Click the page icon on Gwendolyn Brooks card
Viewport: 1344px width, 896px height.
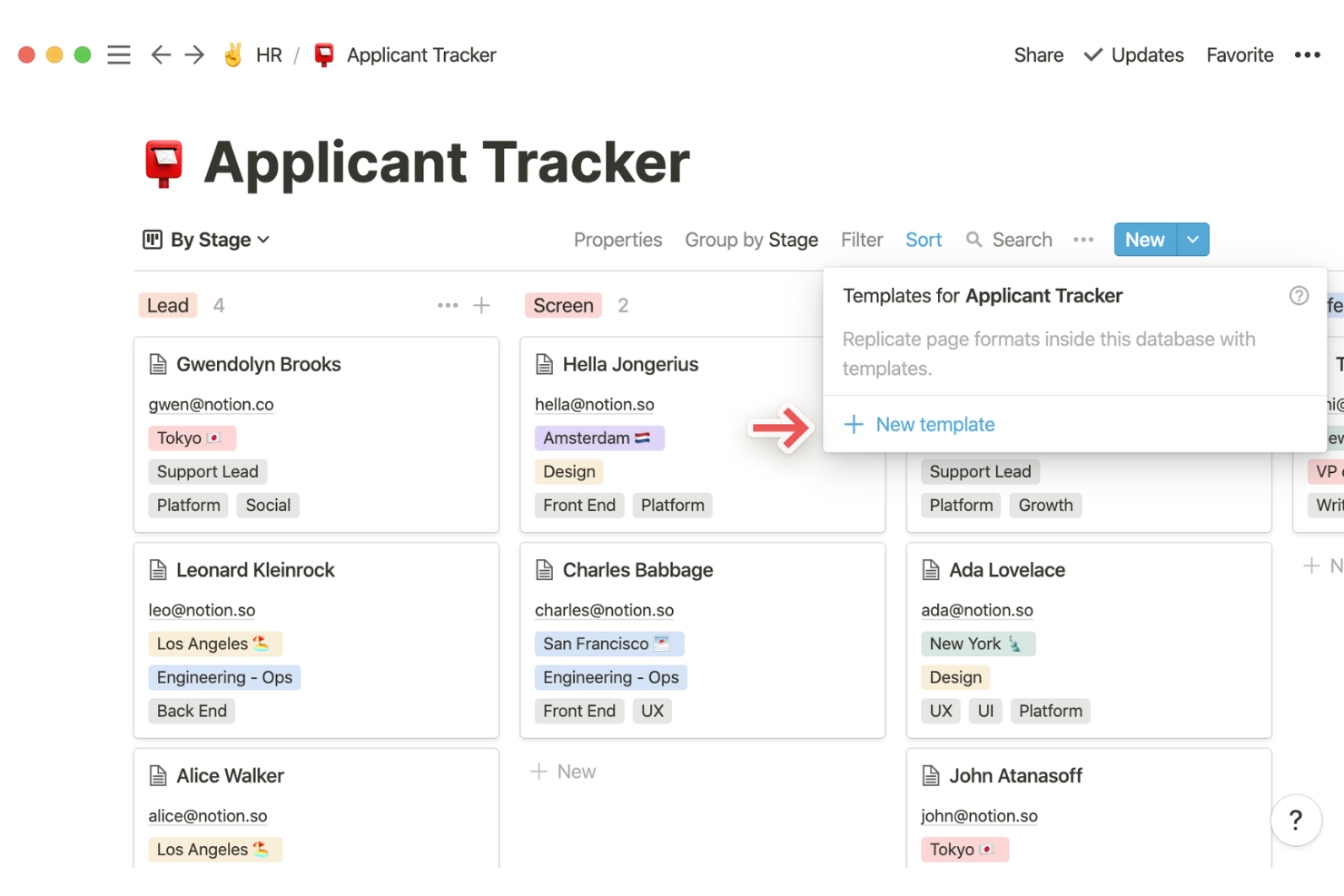159,363
